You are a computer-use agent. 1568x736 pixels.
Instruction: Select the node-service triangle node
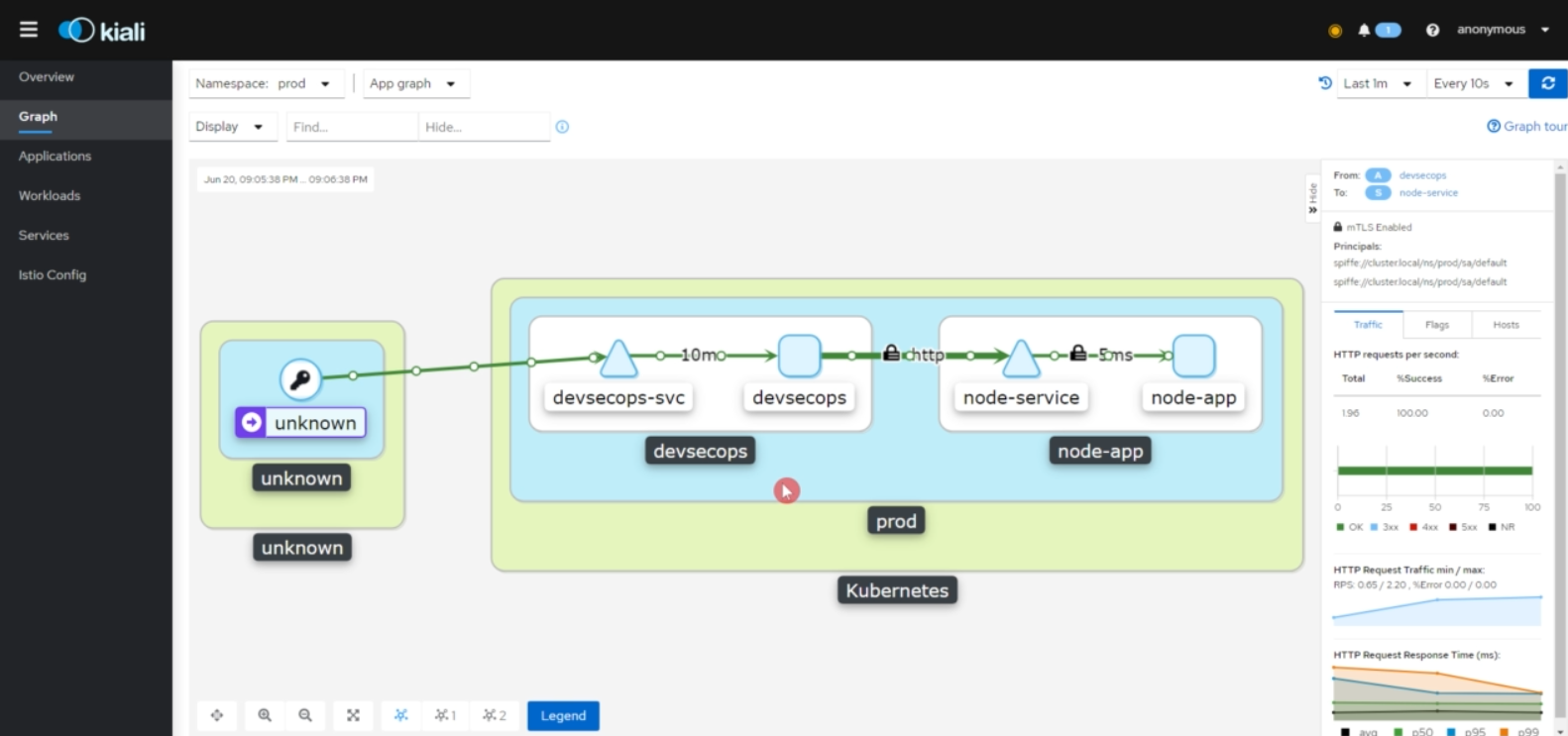coord(1021,359)
